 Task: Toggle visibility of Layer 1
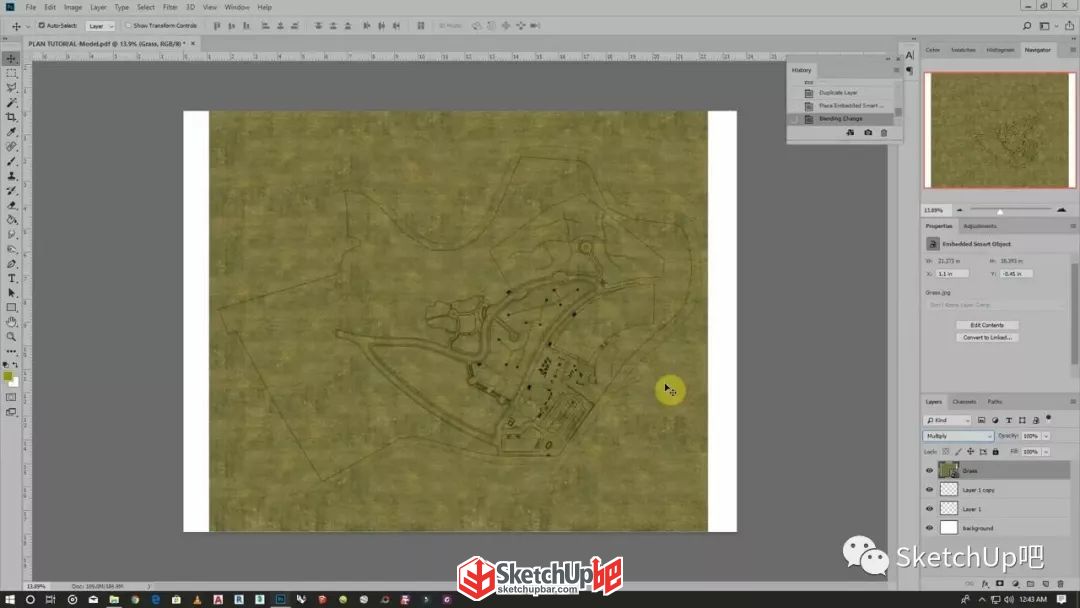tap(929, 509)
